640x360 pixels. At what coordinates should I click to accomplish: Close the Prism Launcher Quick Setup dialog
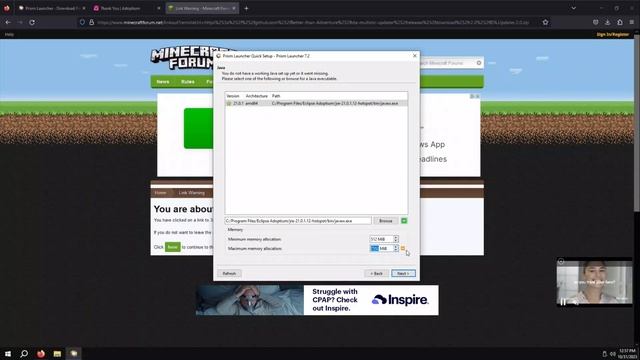click(415, 56)
